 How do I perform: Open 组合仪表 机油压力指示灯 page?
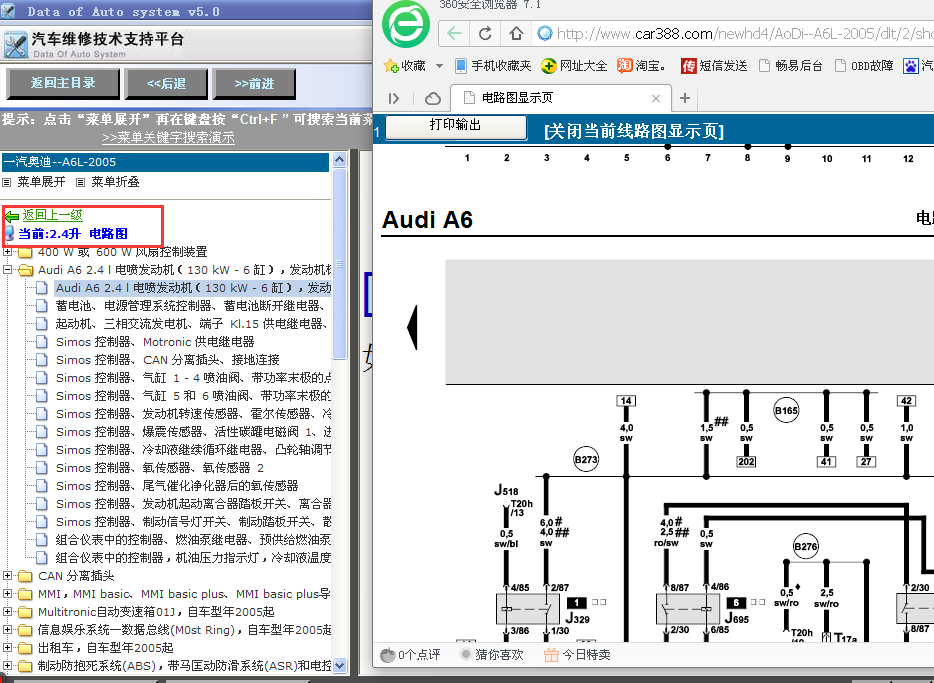point(193,557)
